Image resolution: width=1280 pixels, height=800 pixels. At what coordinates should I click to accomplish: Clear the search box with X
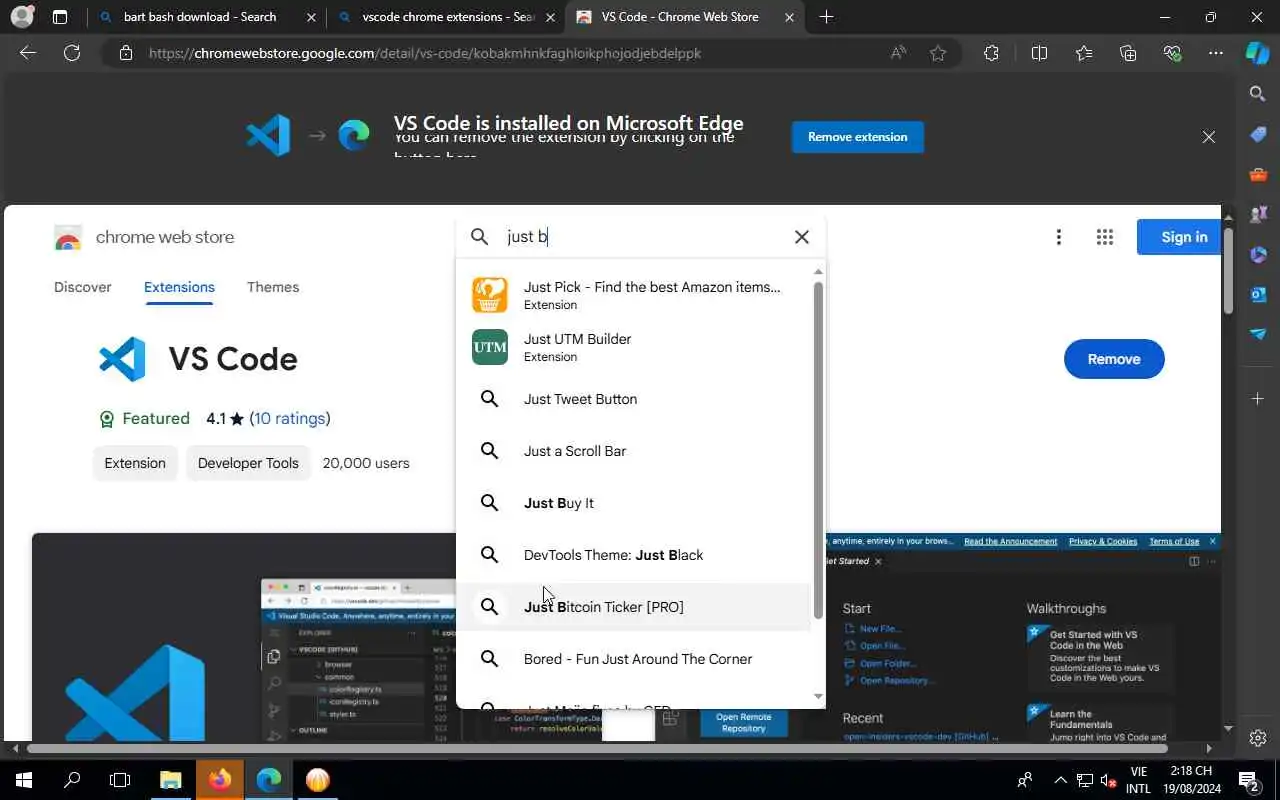click(802, 237)
